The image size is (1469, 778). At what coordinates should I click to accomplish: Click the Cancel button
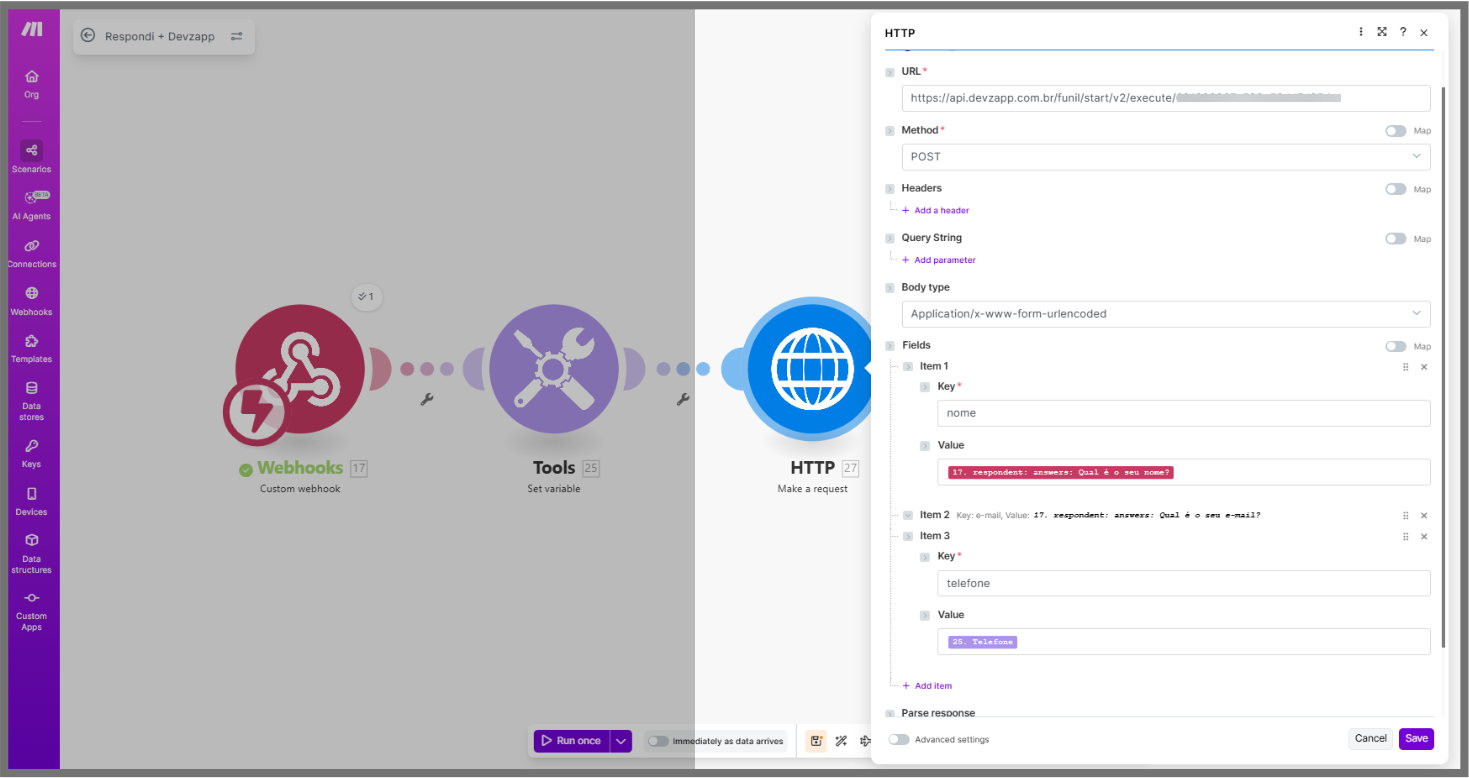1370,739
